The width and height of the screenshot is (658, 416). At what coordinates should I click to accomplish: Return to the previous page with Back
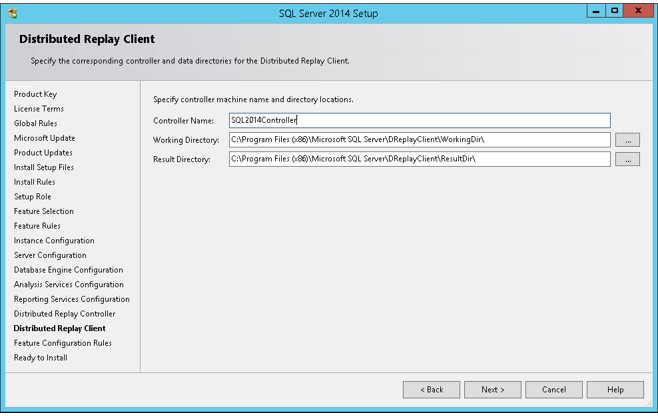(431, 390)
